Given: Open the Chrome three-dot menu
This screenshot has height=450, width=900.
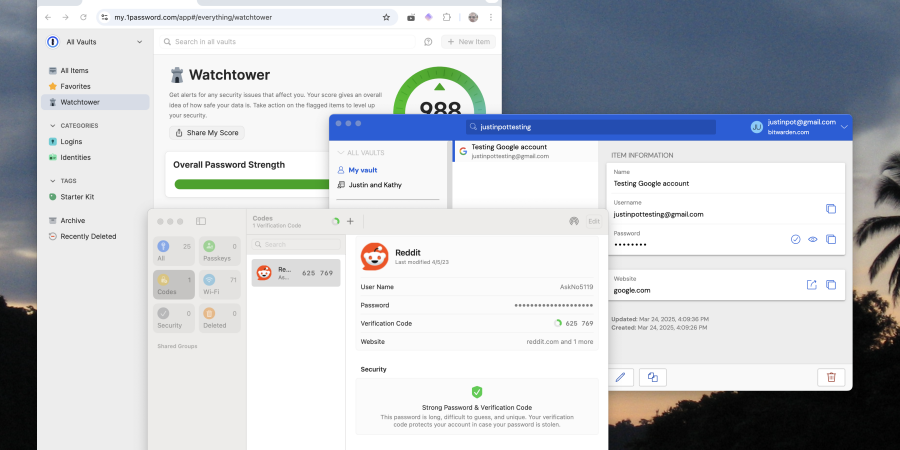Looking at the screenshot, I should point(491,17).
